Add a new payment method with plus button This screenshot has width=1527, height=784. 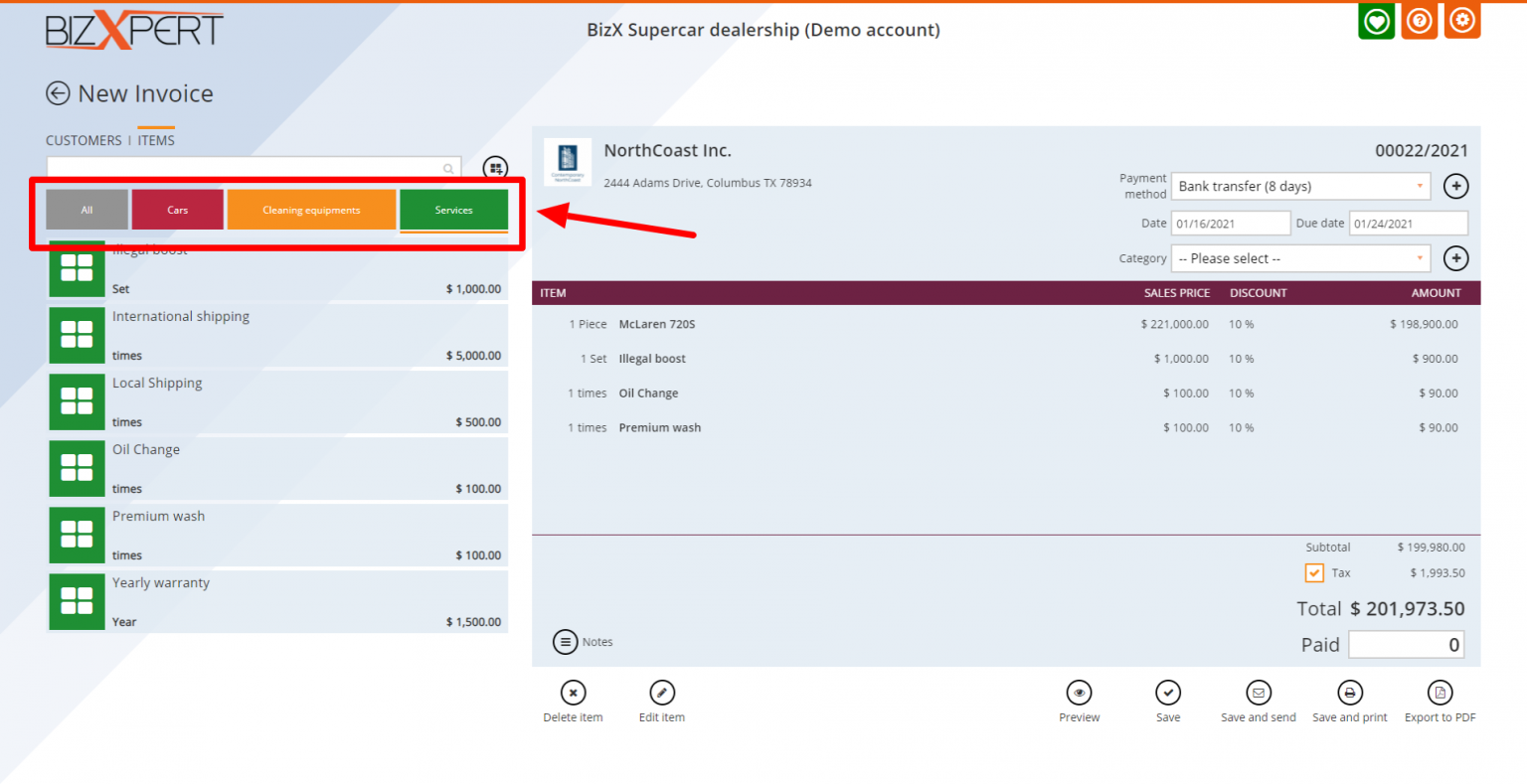pos(1455,186)
